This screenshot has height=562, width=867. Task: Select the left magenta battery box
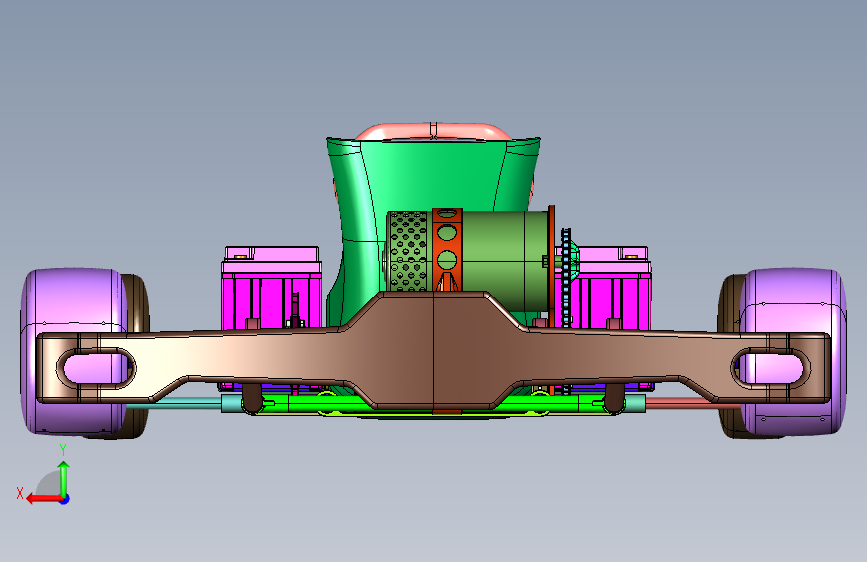271,290
